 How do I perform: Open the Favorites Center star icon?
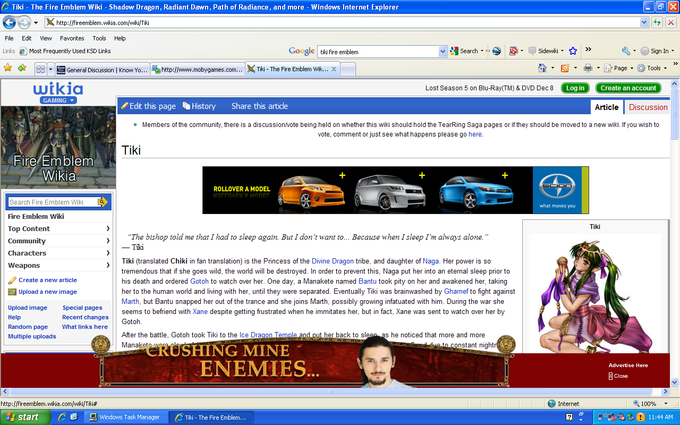(7, 68)
